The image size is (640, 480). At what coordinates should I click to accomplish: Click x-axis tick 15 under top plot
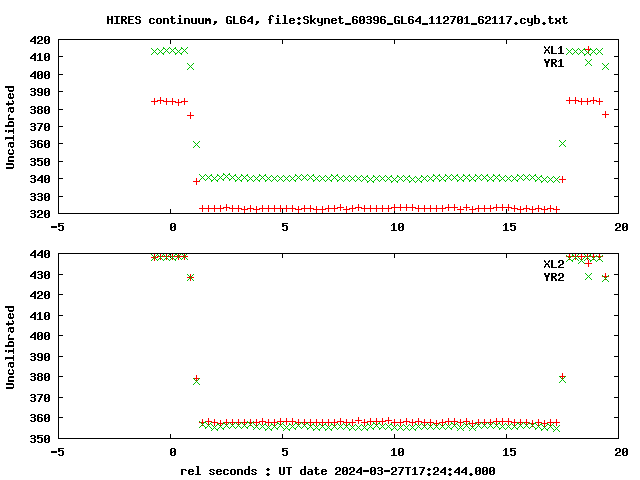pyautogui.click(x=509, y=227)
